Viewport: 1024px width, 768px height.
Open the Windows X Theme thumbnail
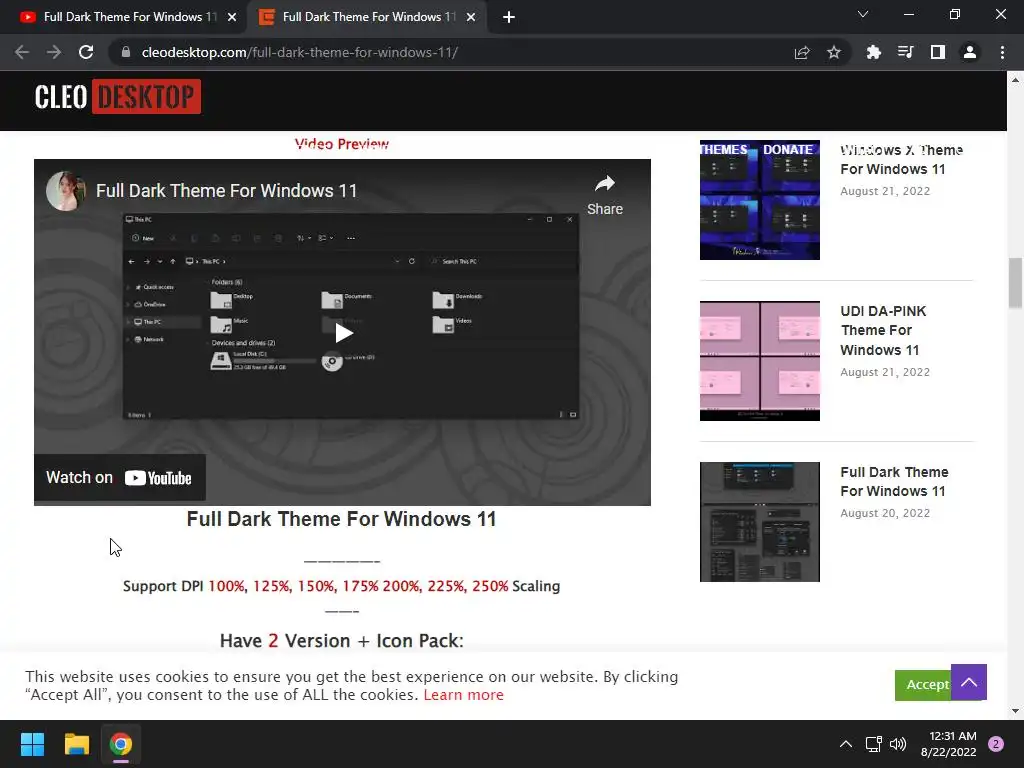760,200
